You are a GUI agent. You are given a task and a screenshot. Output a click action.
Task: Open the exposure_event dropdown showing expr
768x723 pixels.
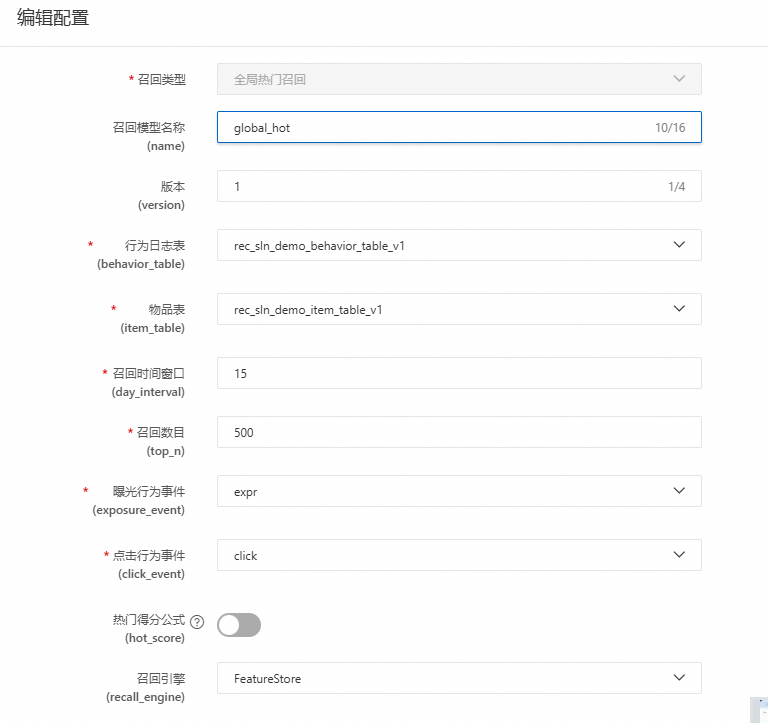coord(459,491)
